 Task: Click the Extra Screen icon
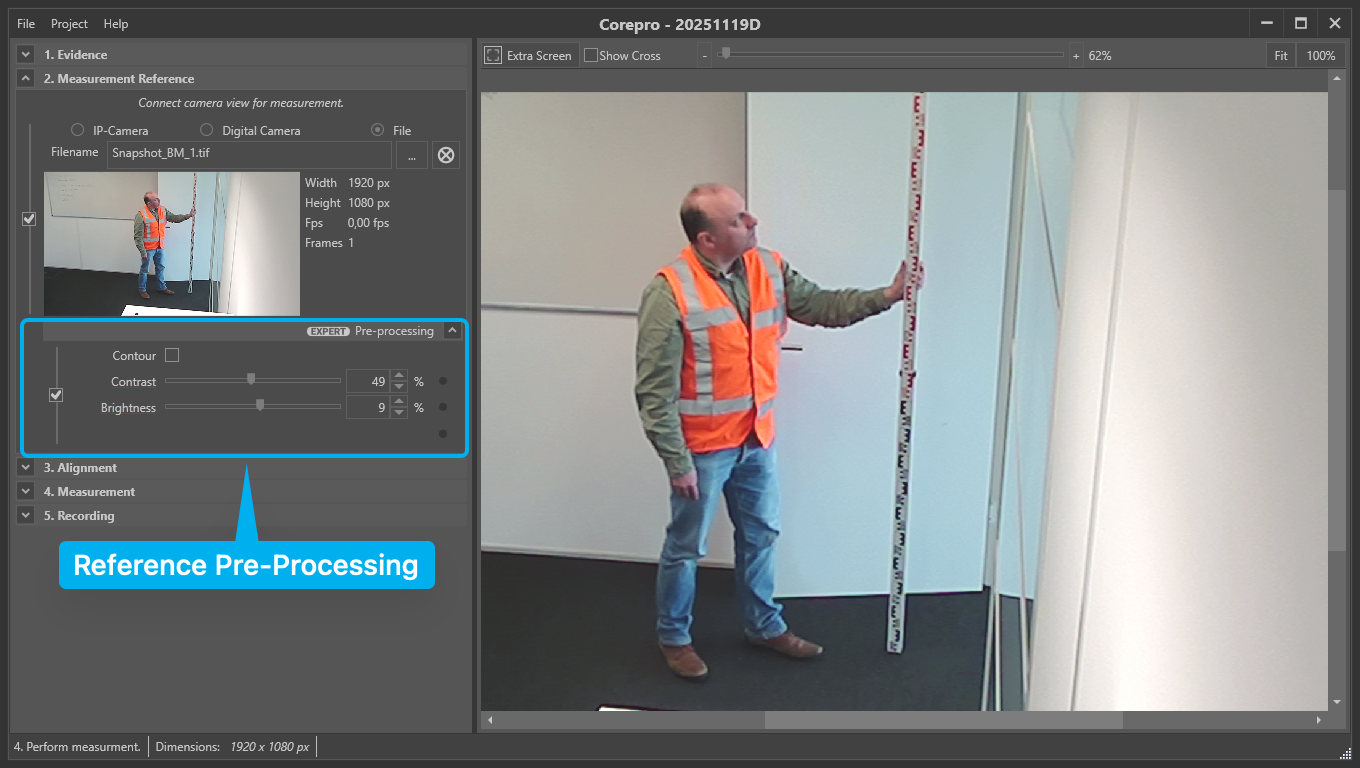click(x=493, y=55)
